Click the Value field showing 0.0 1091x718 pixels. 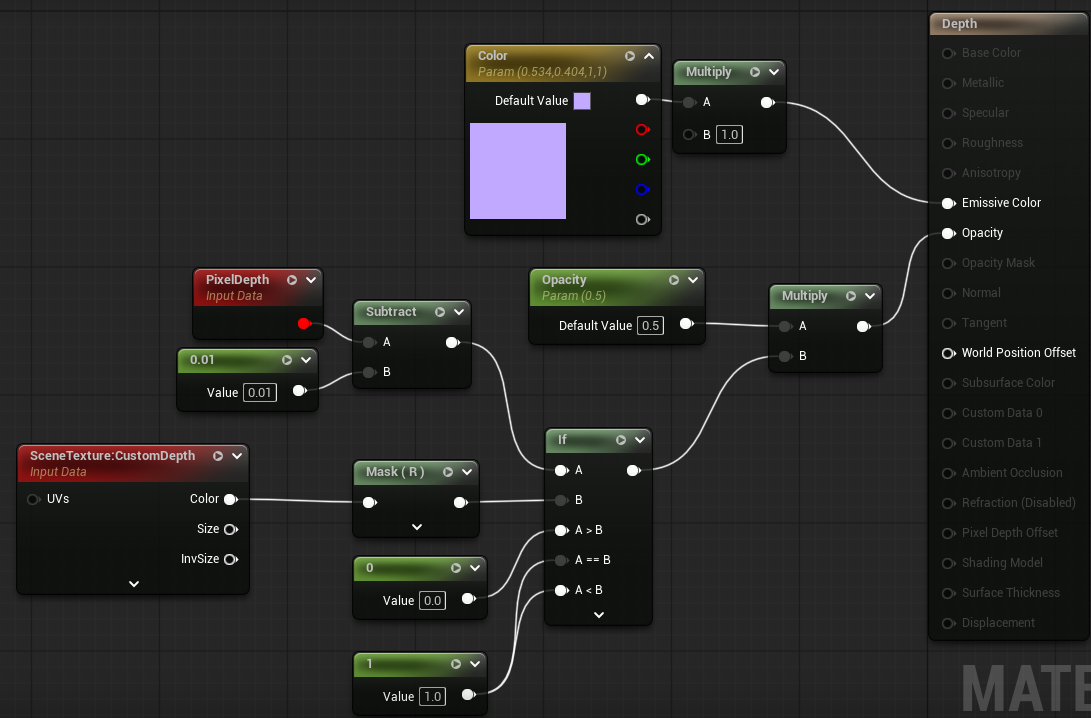(432, 600)
